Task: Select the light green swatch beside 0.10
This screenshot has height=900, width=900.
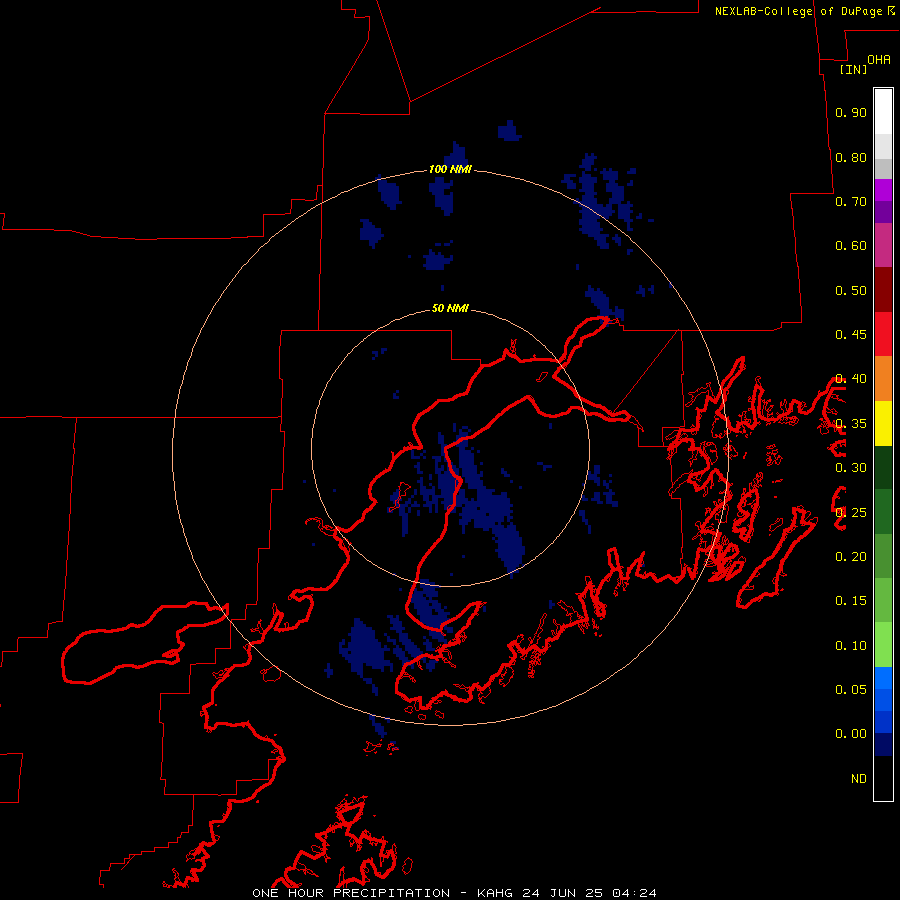Action: (883, 645)
